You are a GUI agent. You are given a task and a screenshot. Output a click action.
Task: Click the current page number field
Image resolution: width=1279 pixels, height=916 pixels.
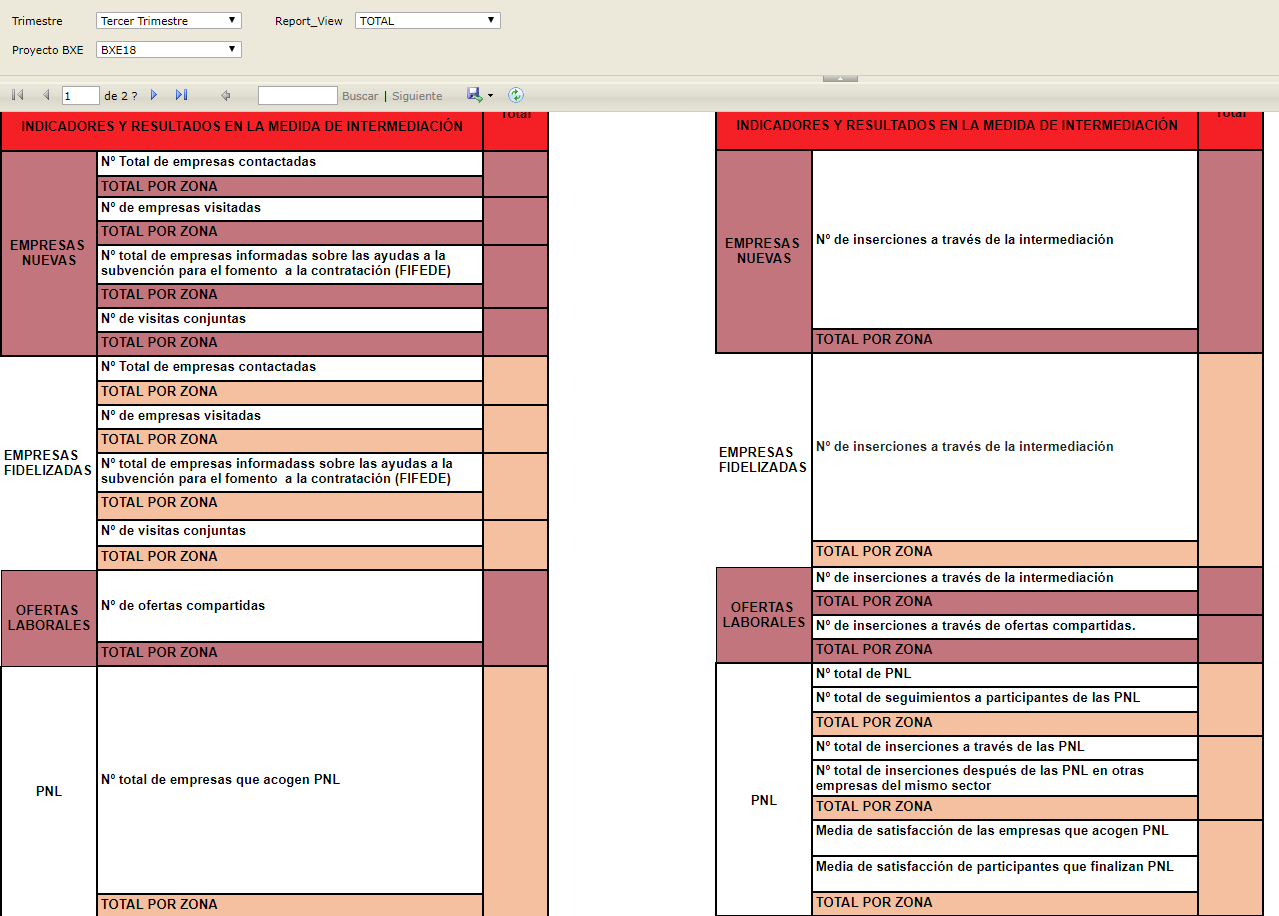click(x=81, y=96)
